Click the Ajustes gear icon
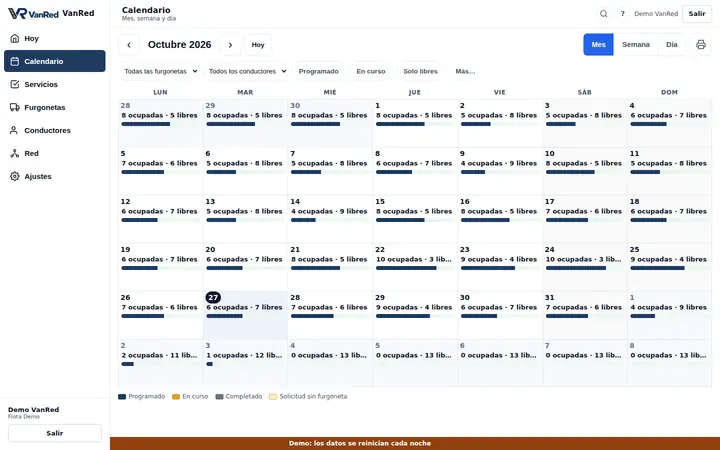The width and height of the screenshot is (720, 450). click(x=15, y=176)
